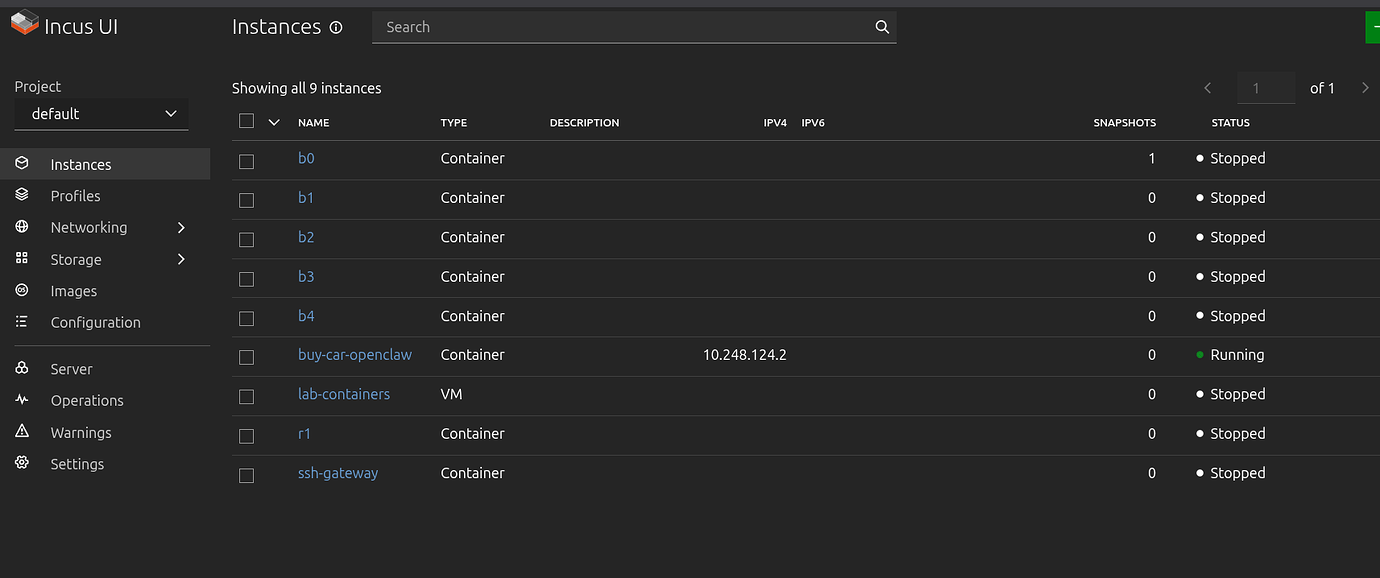
Task: Select the b4 instance checkbox
Action: (247, 318)
